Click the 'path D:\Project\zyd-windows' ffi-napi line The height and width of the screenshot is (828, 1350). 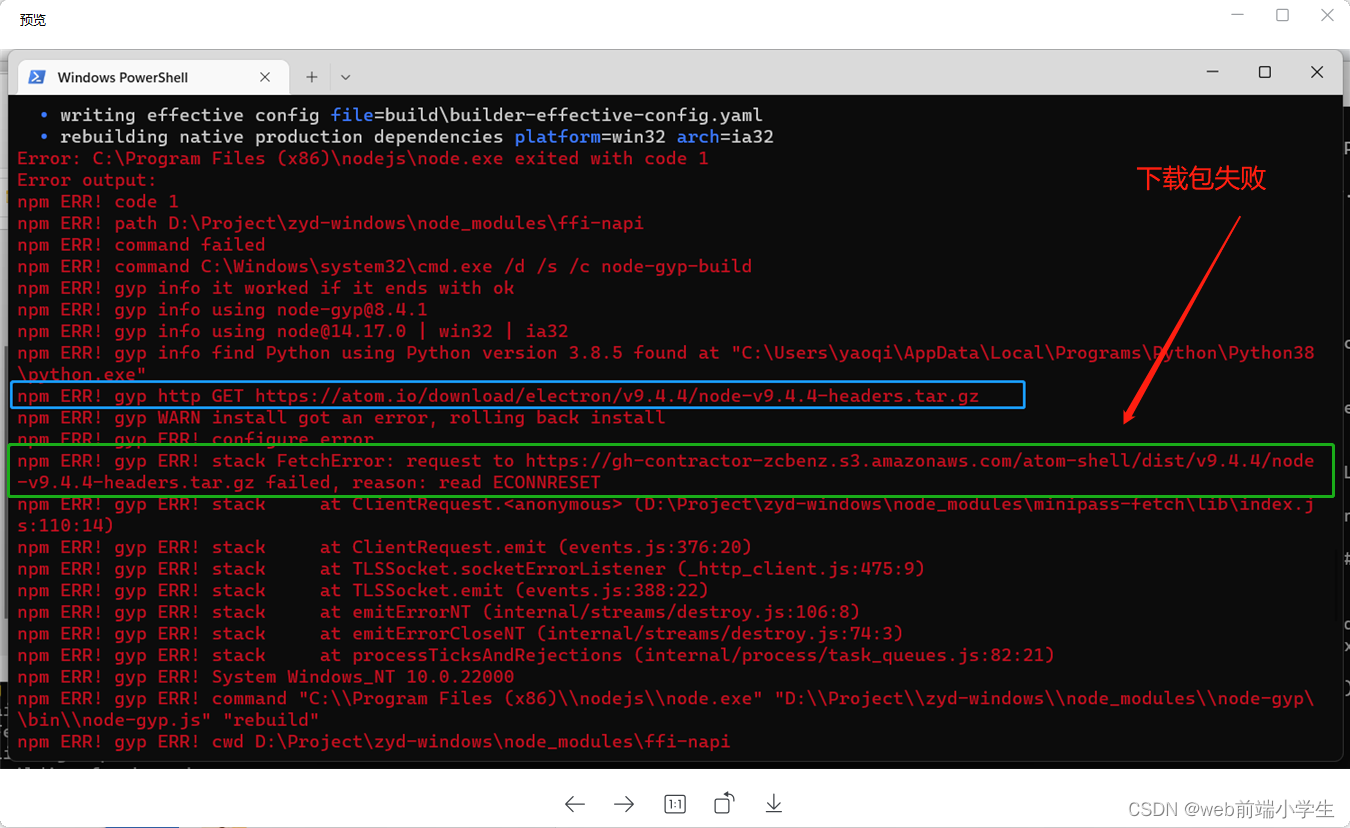[330, 223]
